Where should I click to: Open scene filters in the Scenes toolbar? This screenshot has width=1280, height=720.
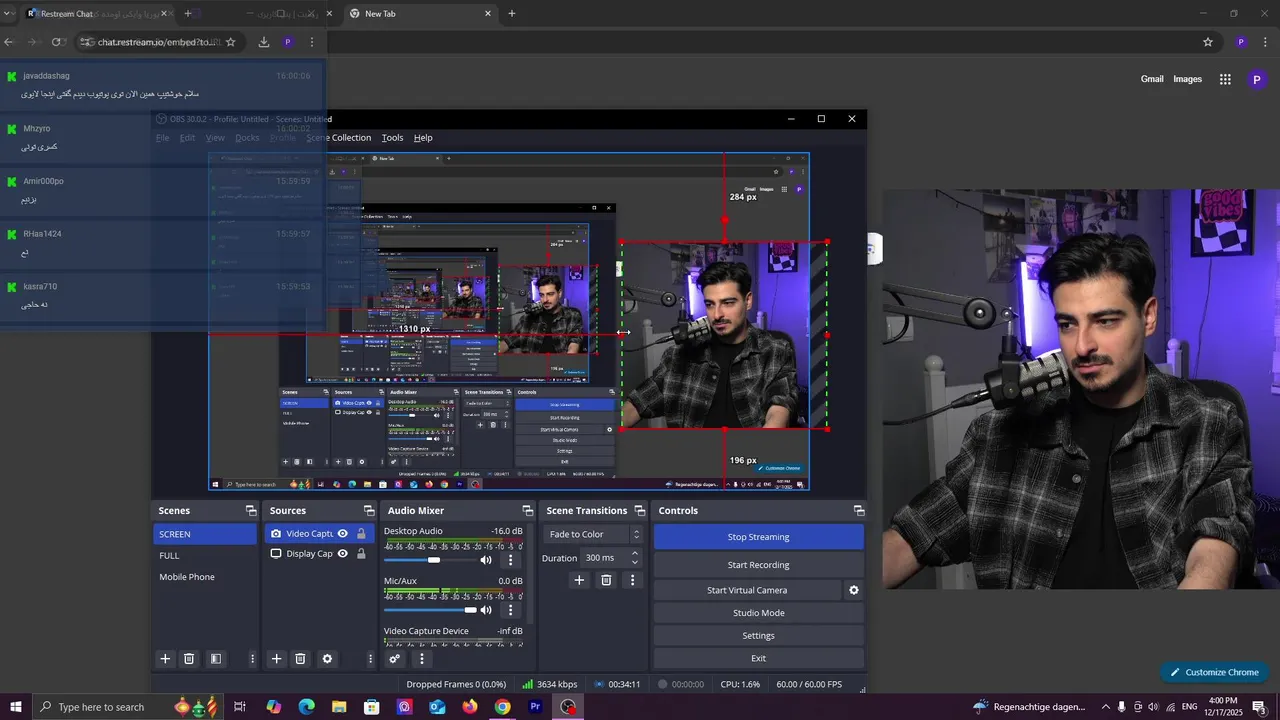pos(215,659)
